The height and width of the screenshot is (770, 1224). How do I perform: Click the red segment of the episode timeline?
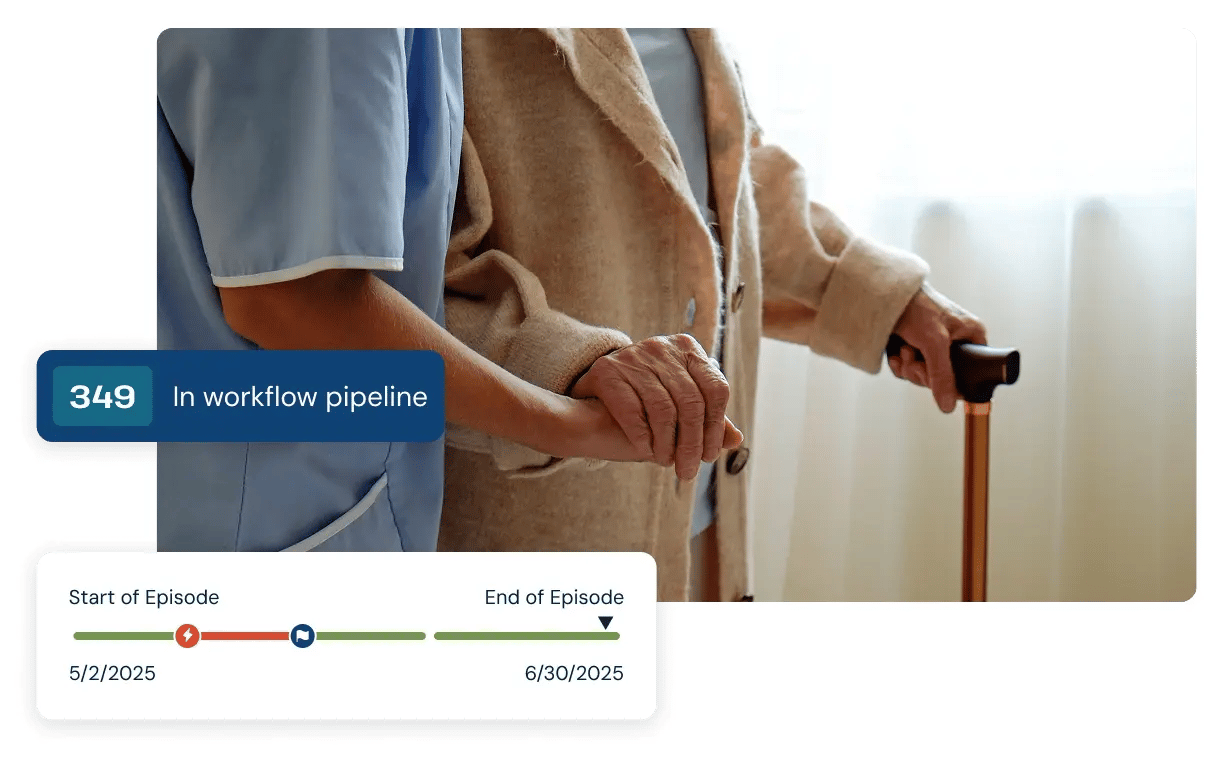245,636
